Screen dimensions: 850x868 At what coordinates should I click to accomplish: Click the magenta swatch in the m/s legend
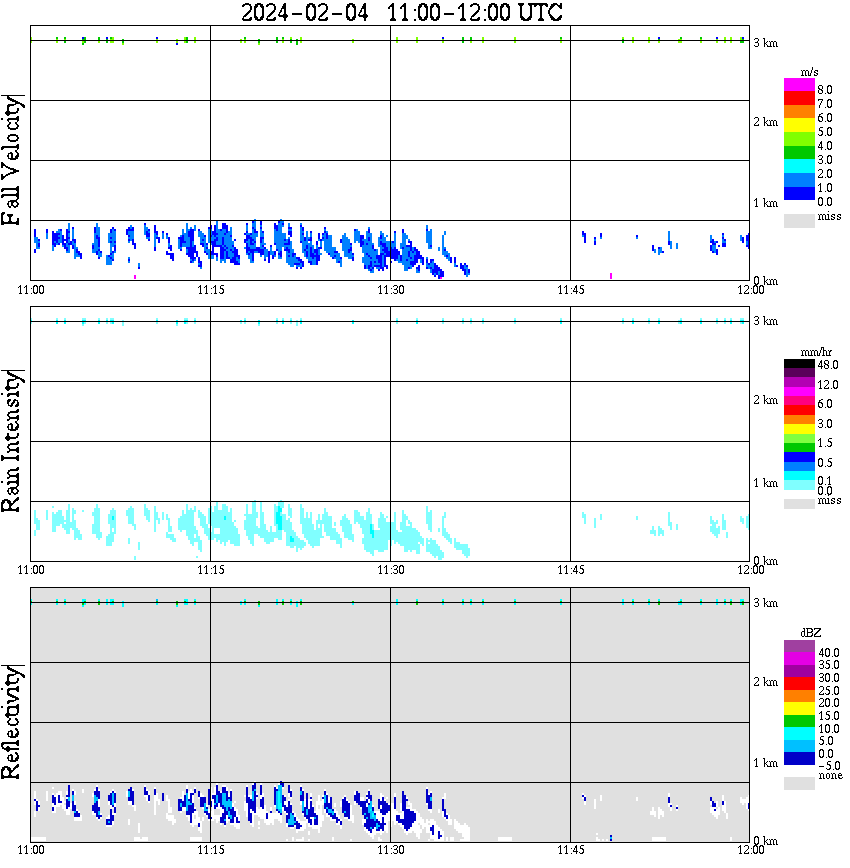click(x=799, y=85)
